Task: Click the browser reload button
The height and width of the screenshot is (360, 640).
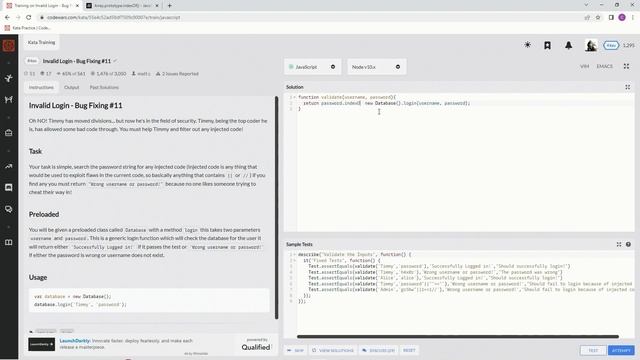Action: tap(29, 18)
